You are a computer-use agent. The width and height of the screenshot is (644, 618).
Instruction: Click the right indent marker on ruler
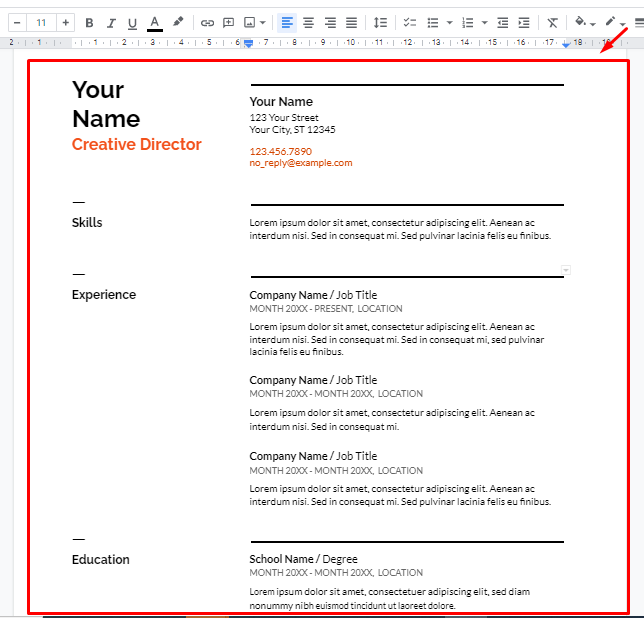[566, 44]
